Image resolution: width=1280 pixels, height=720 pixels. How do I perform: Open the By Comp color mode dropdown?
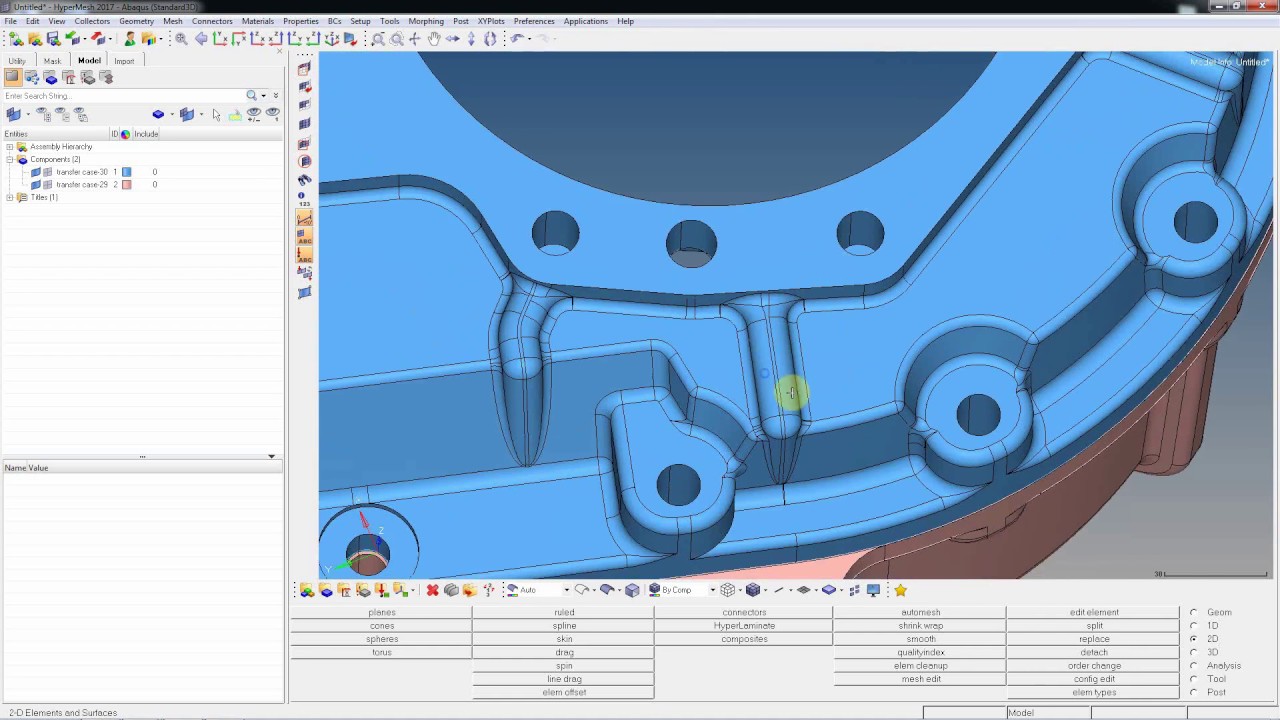tap(712, 590)
